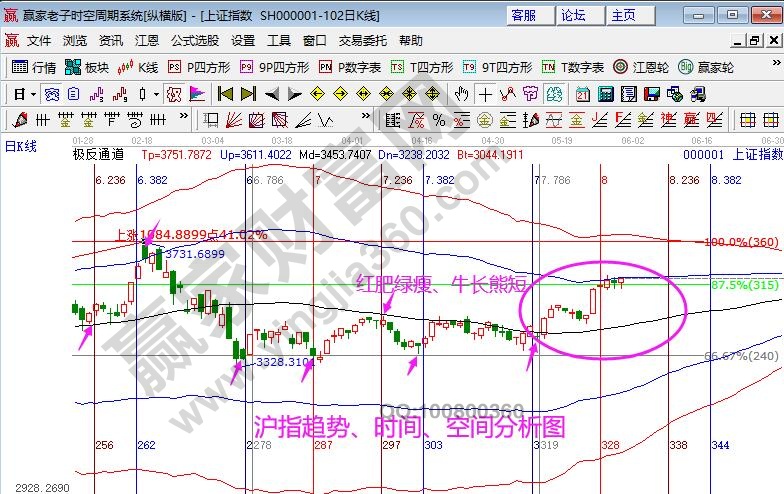Toggle the crosshair cursor tool
The height and width of the screenshot is (494, 784).
[x=485, y=94]
